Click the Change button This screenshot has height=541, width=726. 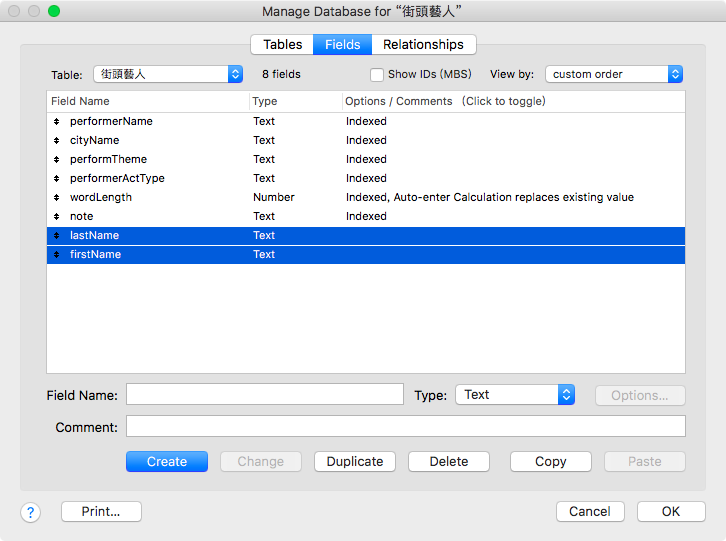click(x=261, y=461)
